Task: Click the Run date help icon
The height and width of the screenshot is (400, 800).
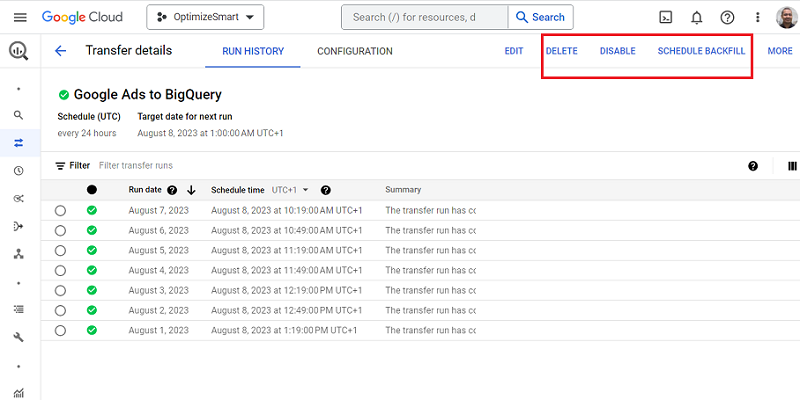Action: 172,190
